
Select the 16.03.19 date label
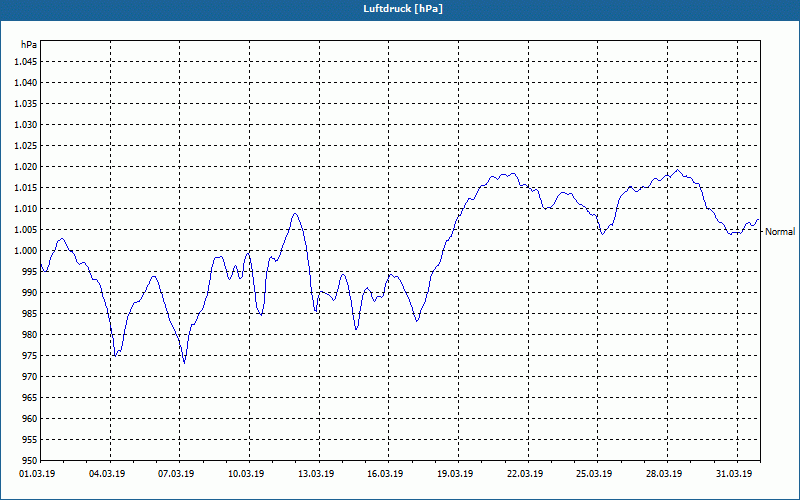point(385,474)
